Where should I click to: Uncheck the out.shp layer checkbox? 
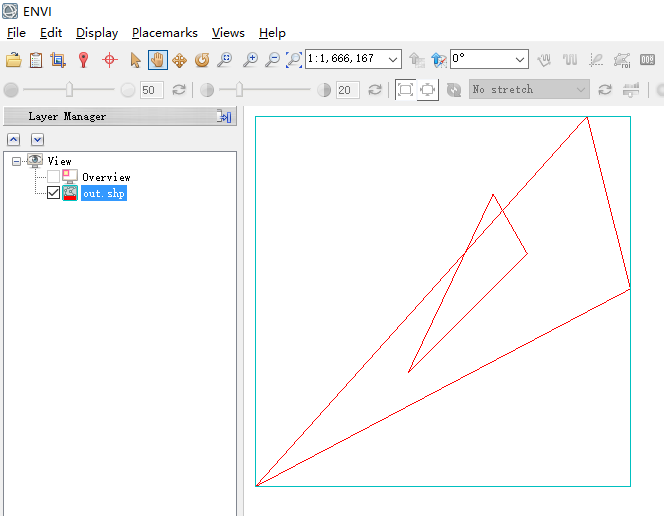point(54,193)
